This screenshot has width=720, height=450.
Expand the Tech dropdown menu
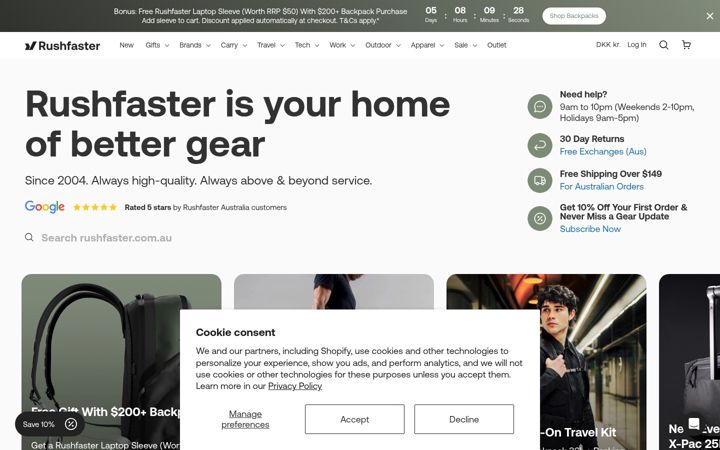click(x=307, y=45)
